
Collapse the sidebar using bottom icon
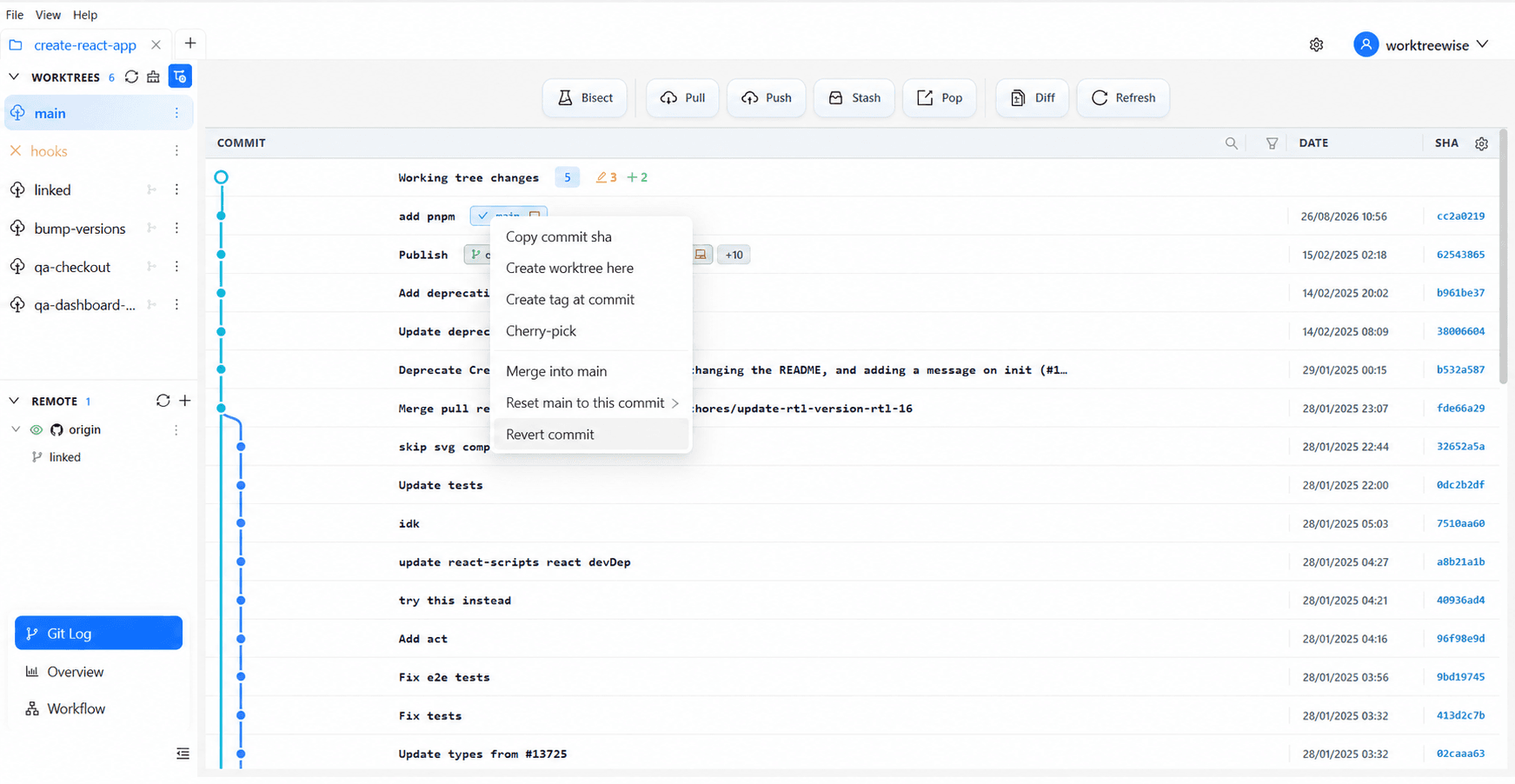(x=183, y=754)
